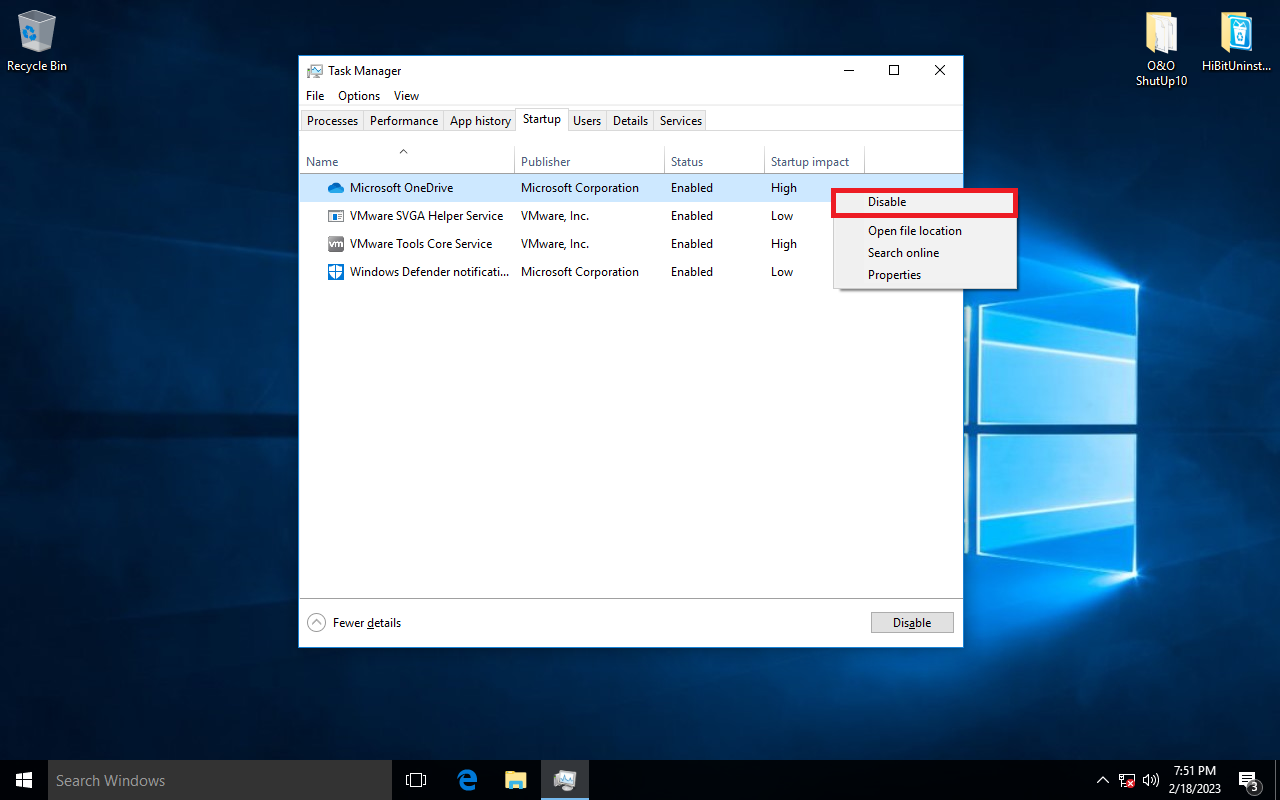Open the File menu
Screen dimensions: 1280x800
315,96
